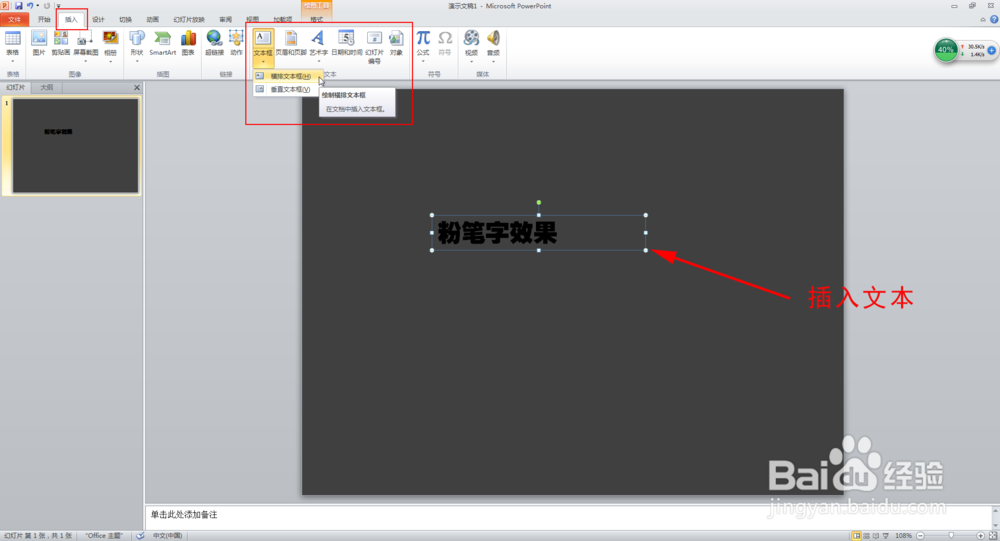Image resolution: width=1000 pixels, height=541 pixels.
Task: Insert a symbol (符号)
Action: [445, 43]
